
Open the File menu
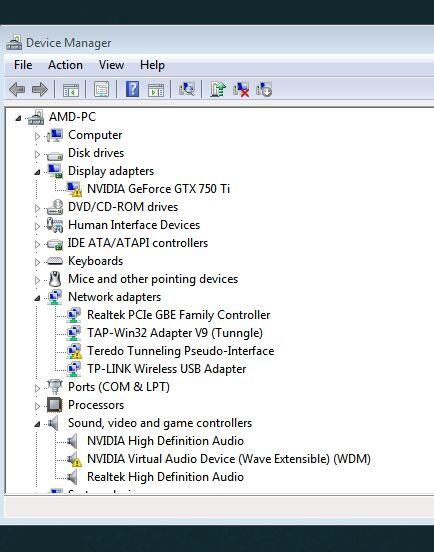pos(23,65)
